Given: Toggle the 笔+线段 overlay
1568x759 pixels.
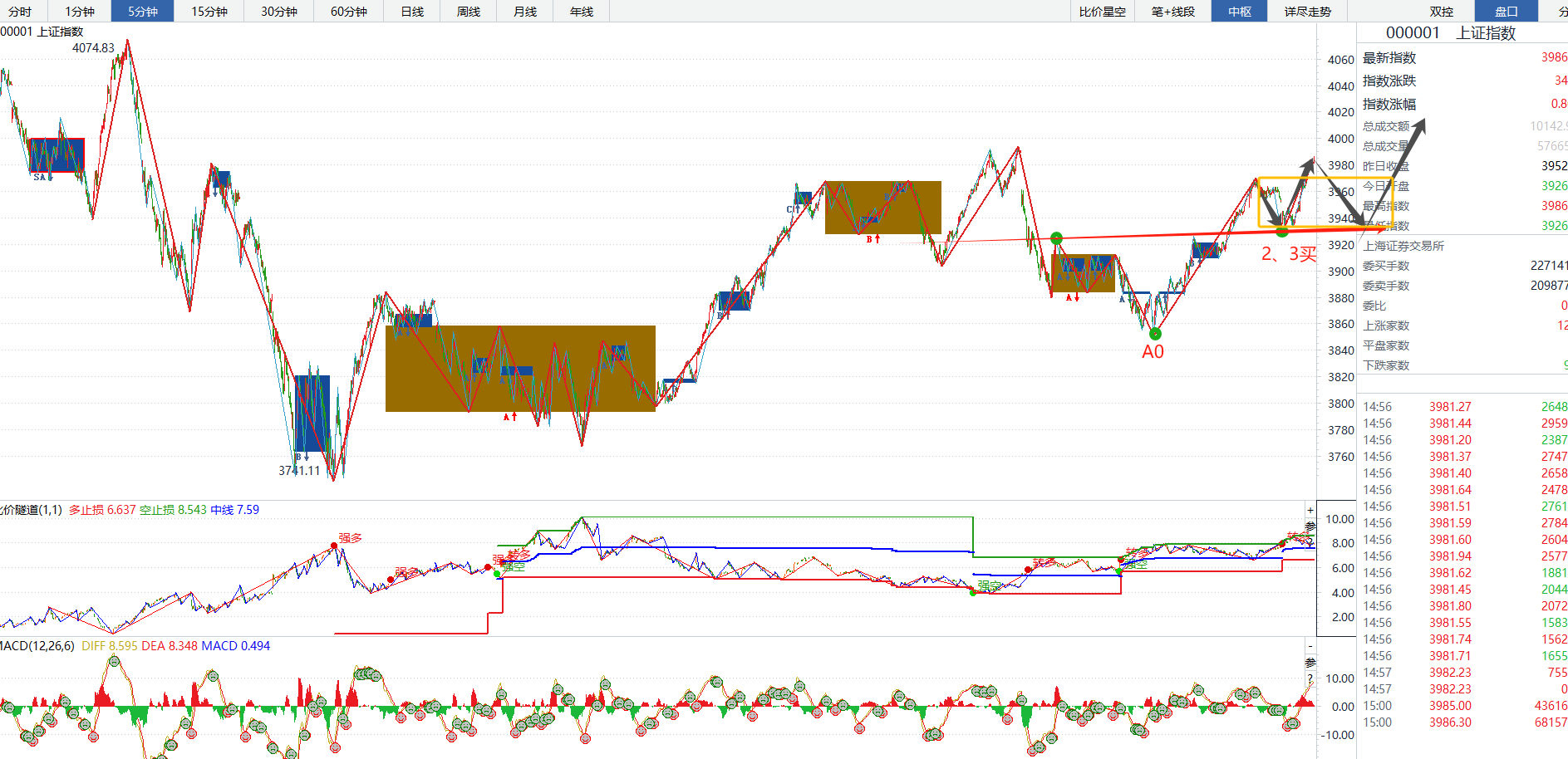Looking at the screenshot, I should tap(1173, 12).
